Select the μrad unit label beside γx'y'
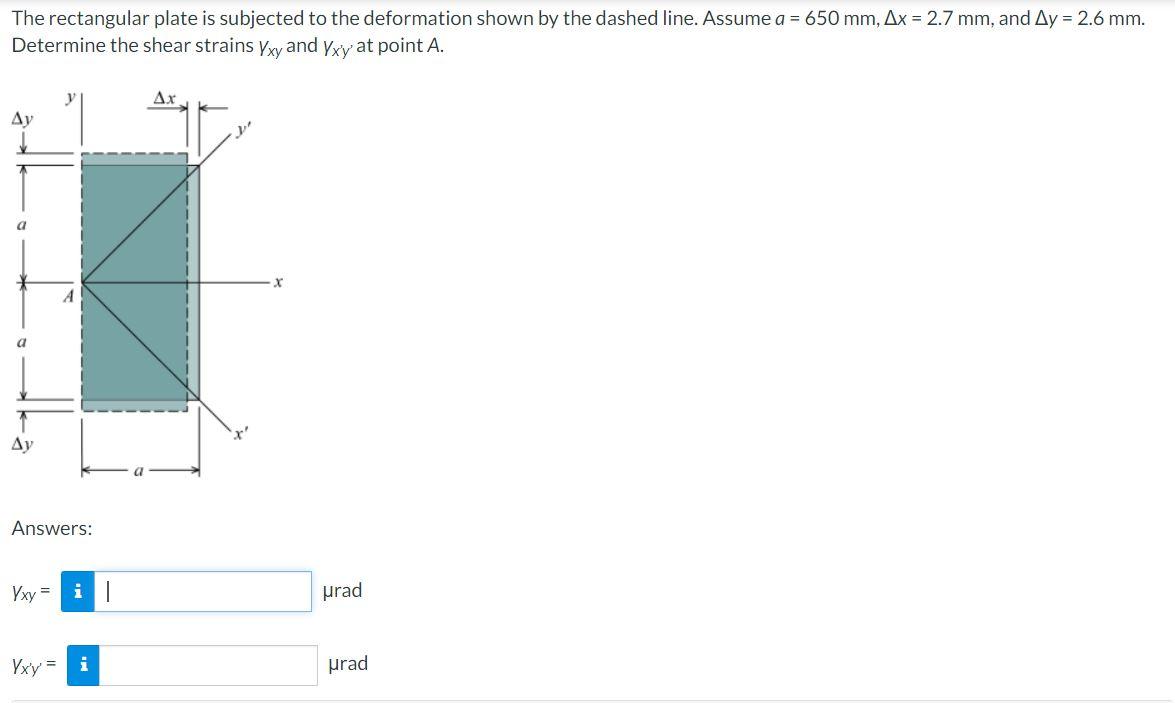Viewport: 1175px width, 703px height. (350, 663)
